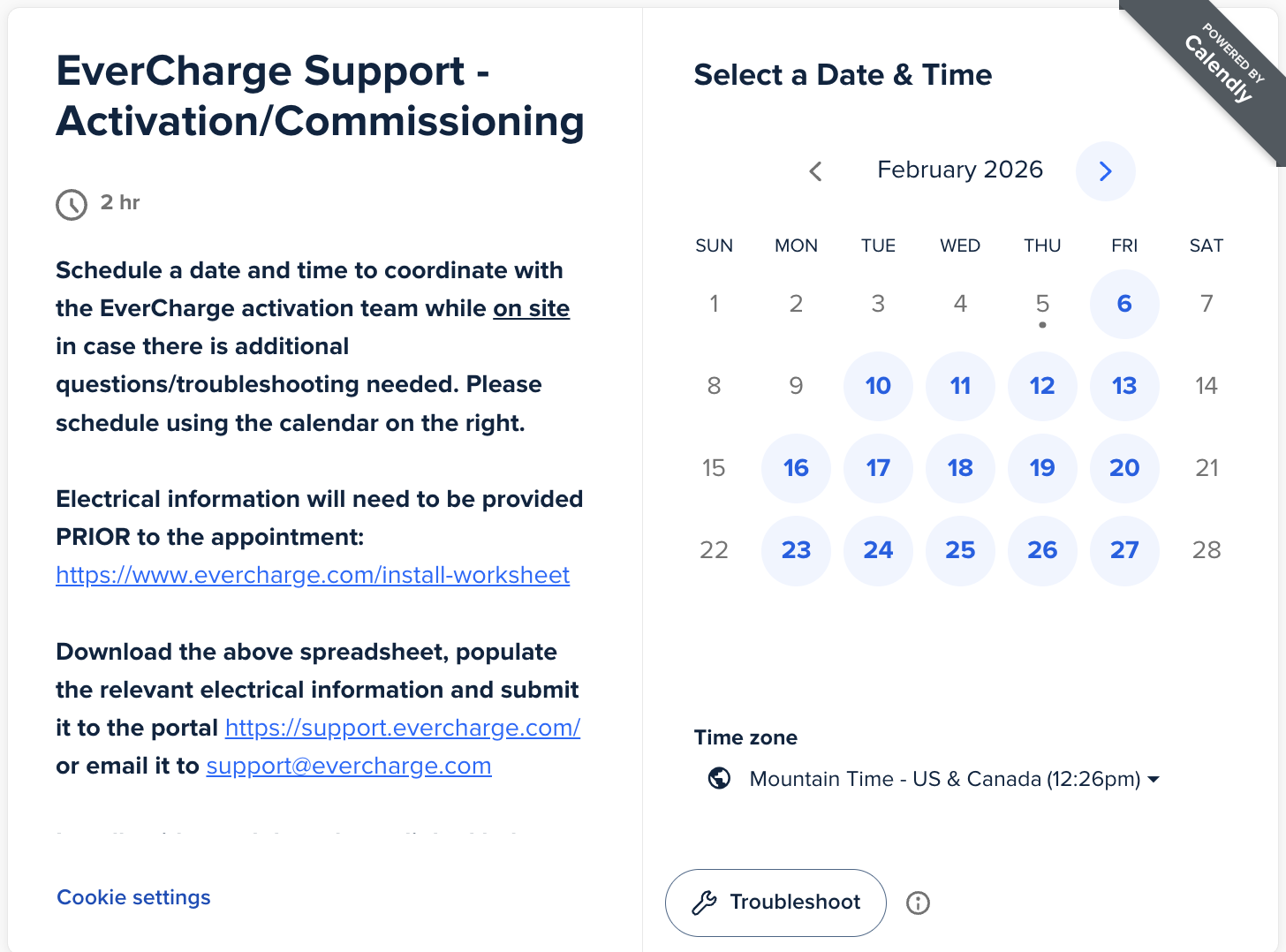The height and width of the screenshot is (952, 1286).
Task: Click the Troubleshoot button
Action: point(775,903)
